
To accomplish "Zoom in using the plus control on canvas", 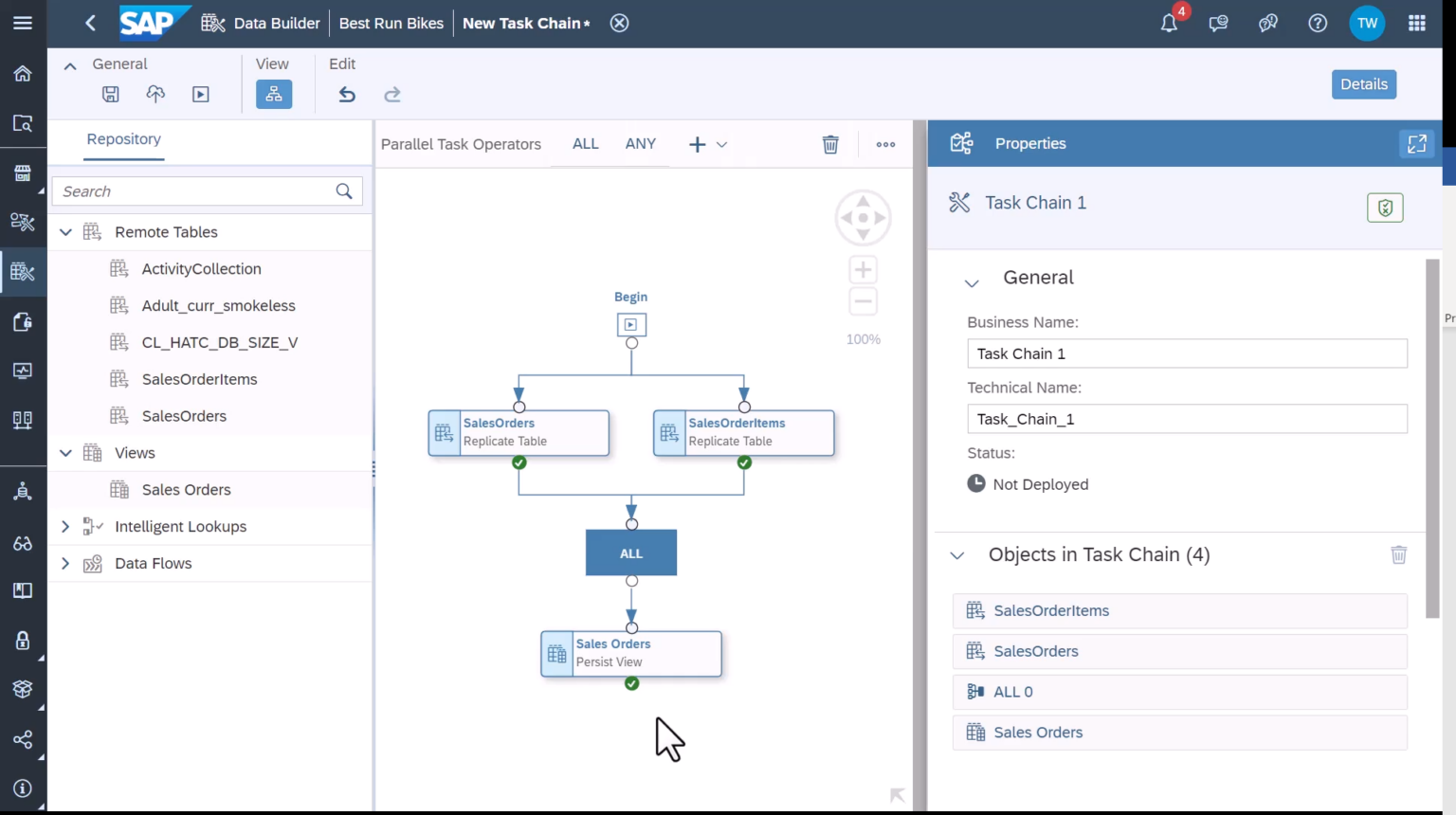I will [862, 269].
